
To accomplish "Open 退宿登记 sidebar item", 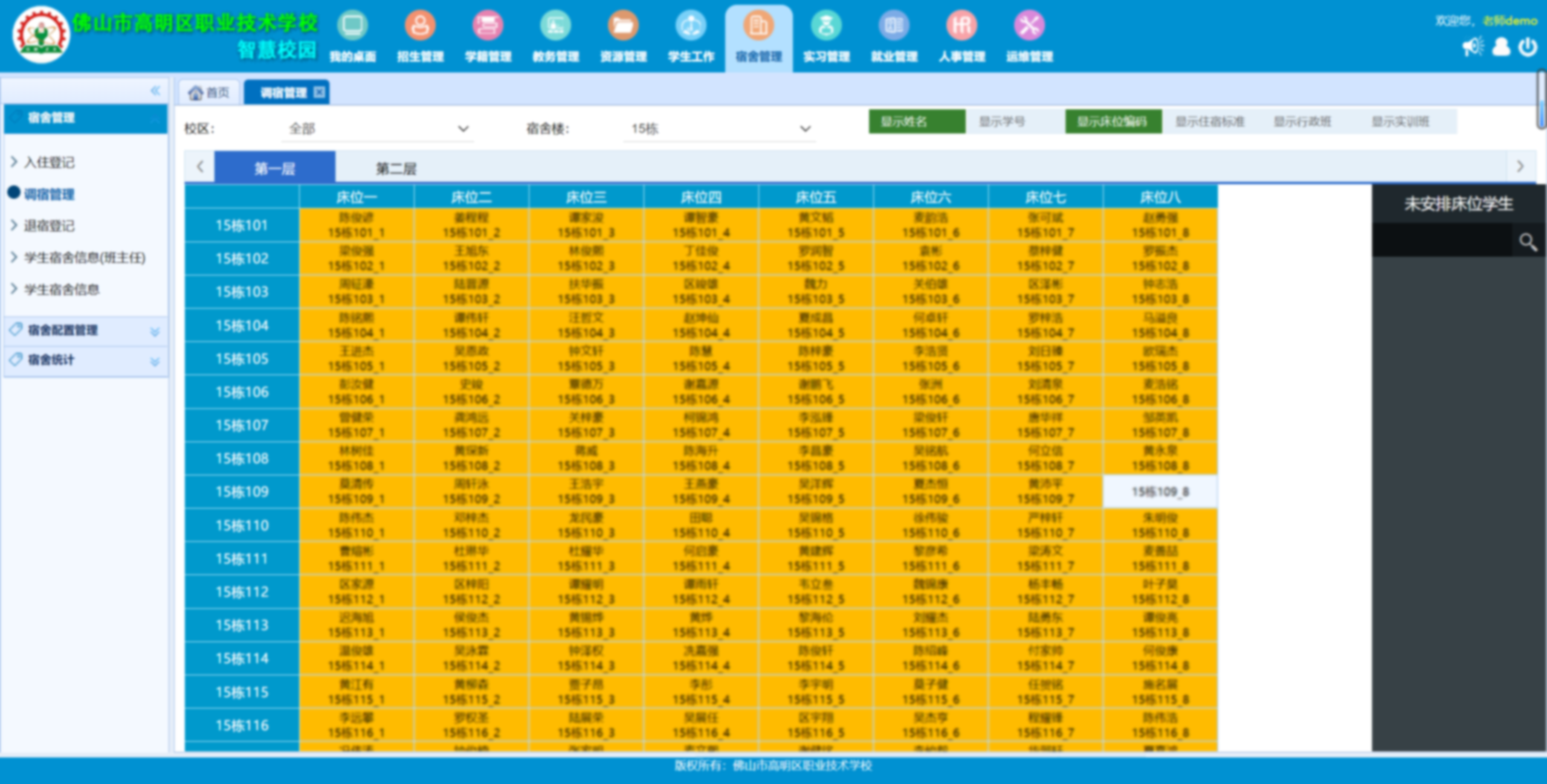I will pyautogui.click(x=50, y=225).
